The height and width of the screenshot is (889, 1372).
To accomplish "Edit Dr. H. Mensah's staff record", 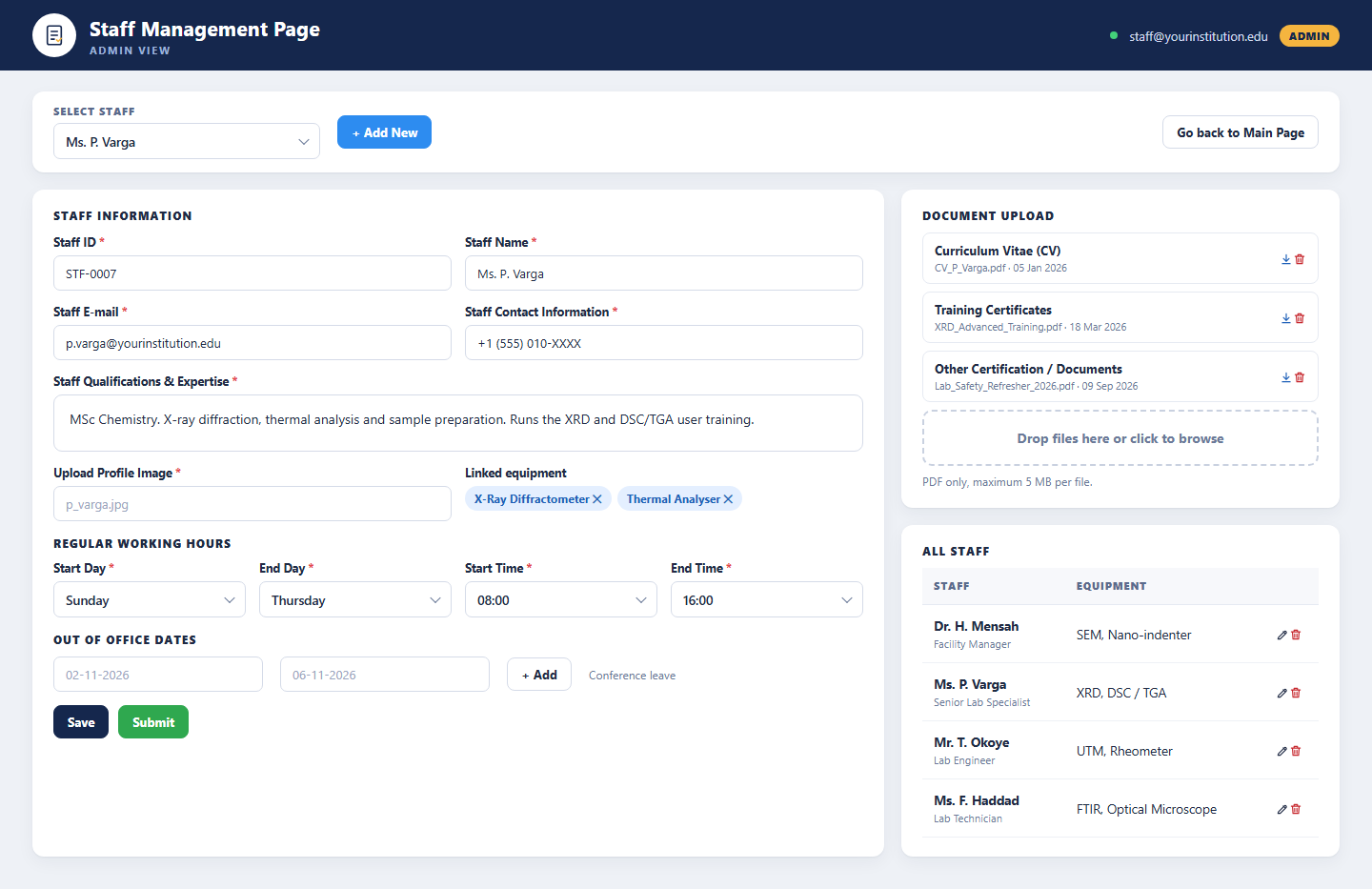I will [1282, 635].
